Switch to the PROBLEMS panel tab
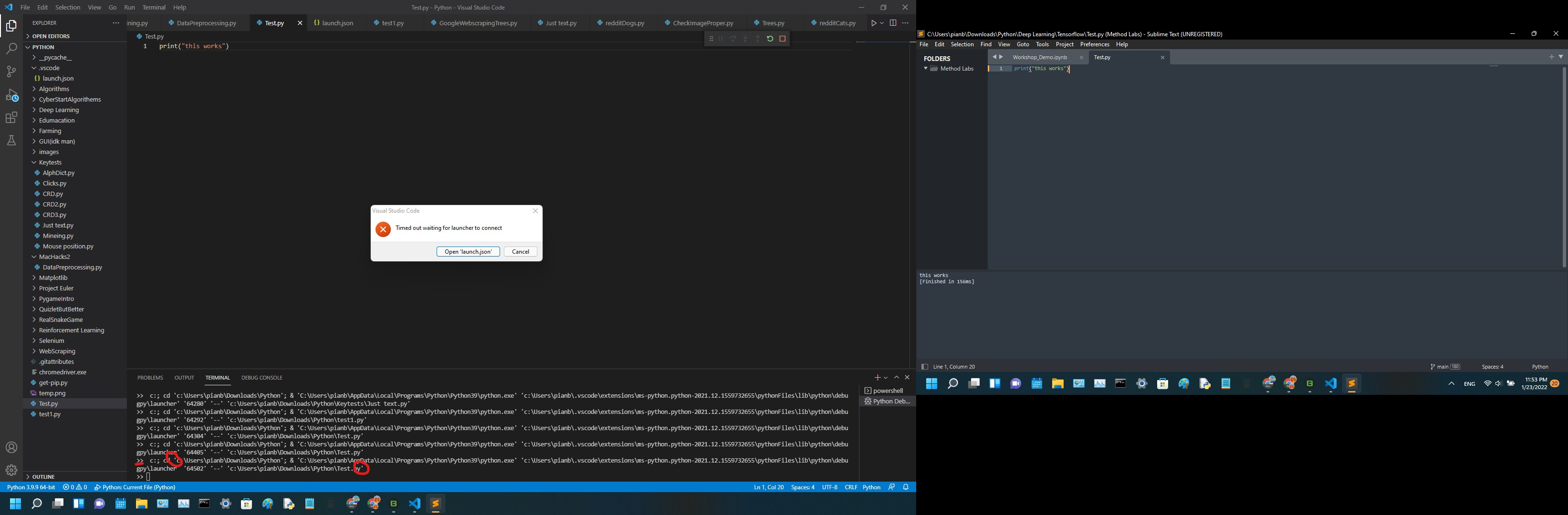Screen dimensions: 1568x515 (150, 378)
